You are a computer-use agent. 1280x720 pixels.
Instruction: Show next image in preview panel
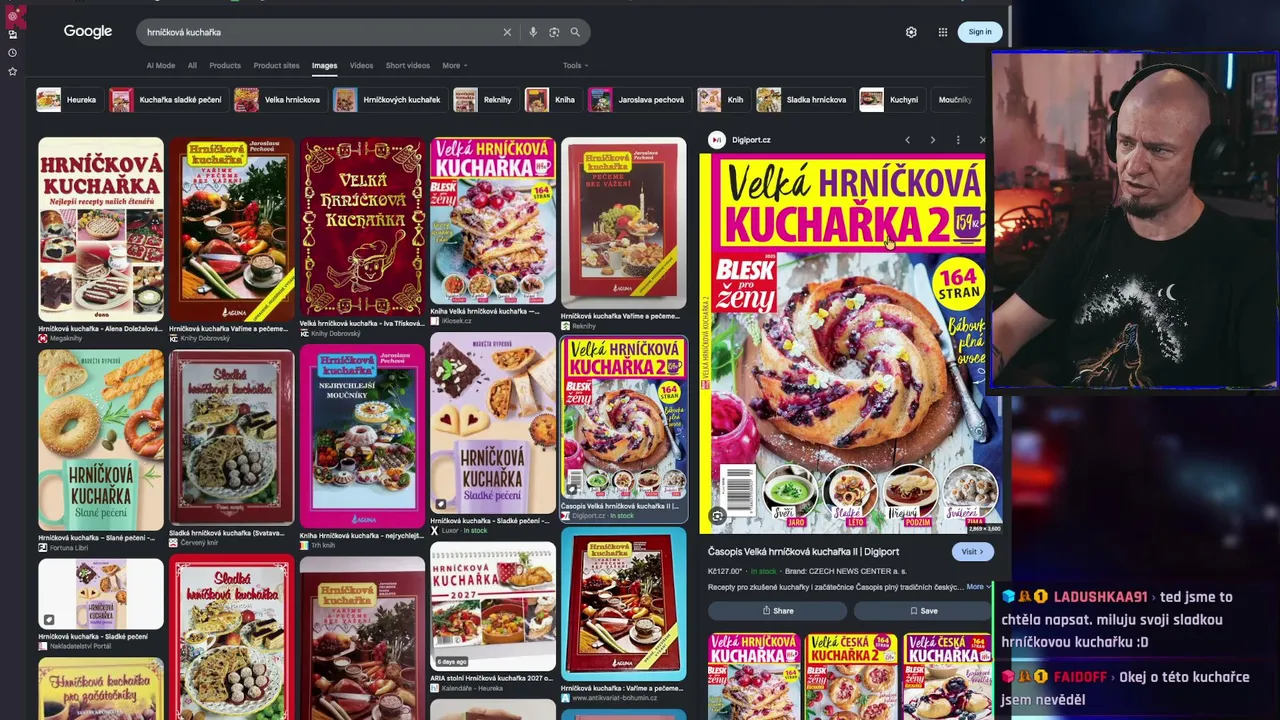[932, 140]
